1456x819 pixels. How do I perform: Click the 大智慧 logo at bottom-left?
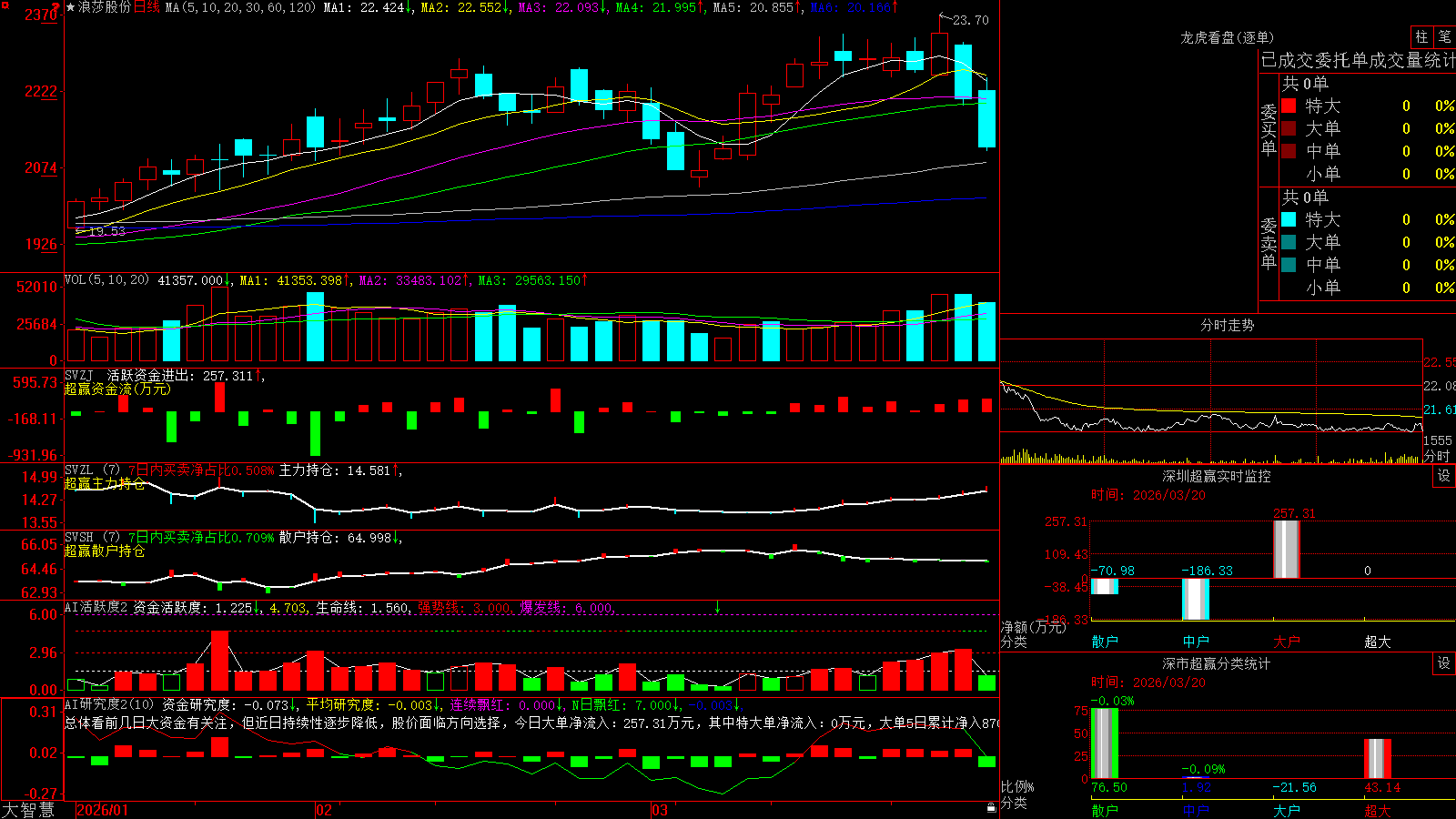28,809
